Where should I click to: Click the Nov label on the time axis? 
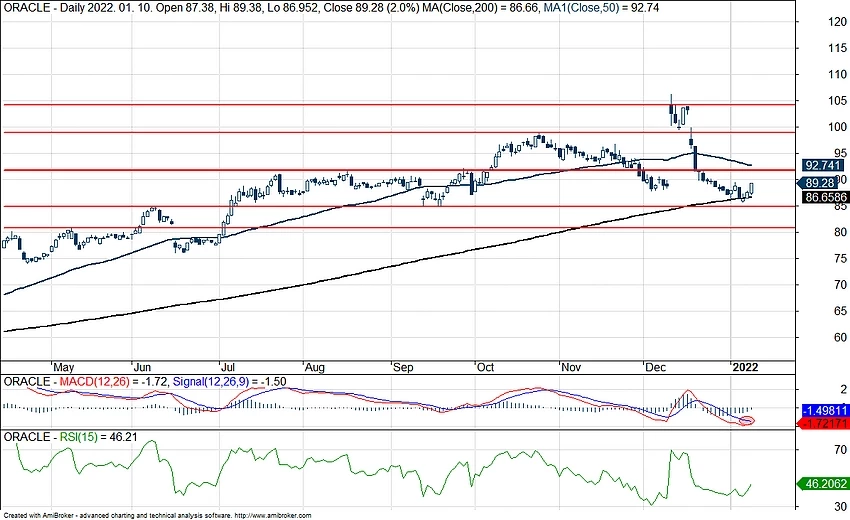coord(571,367)
